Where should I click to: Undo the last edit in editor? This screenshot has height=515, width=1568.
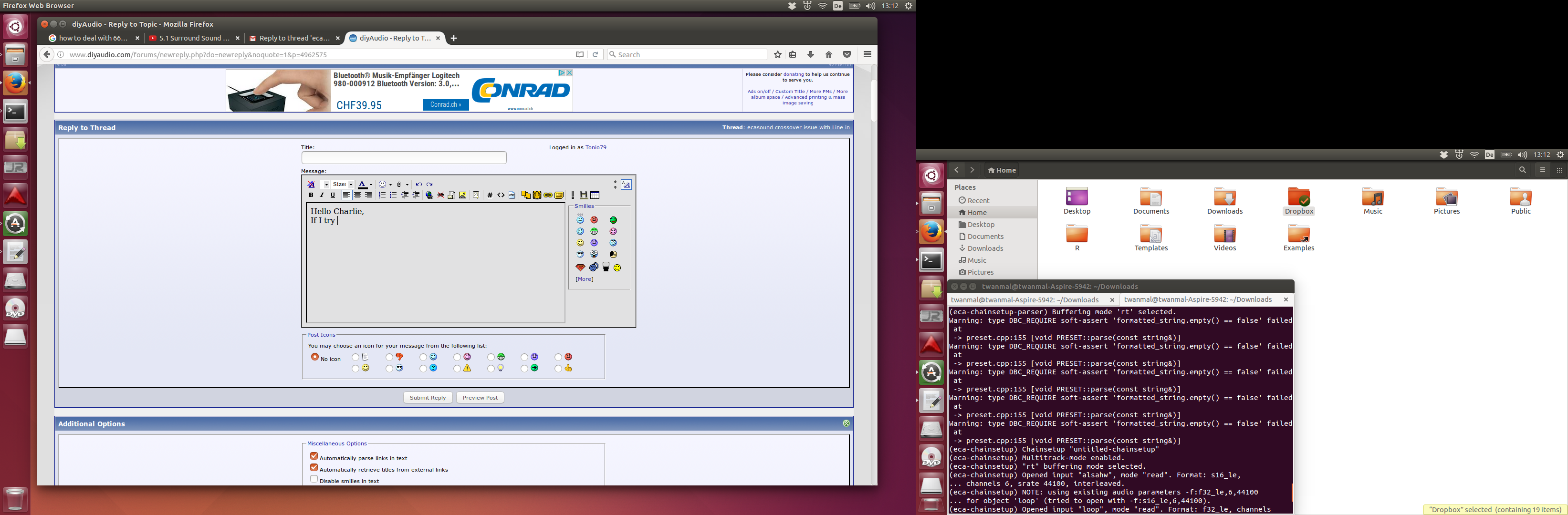click(419, 185)
